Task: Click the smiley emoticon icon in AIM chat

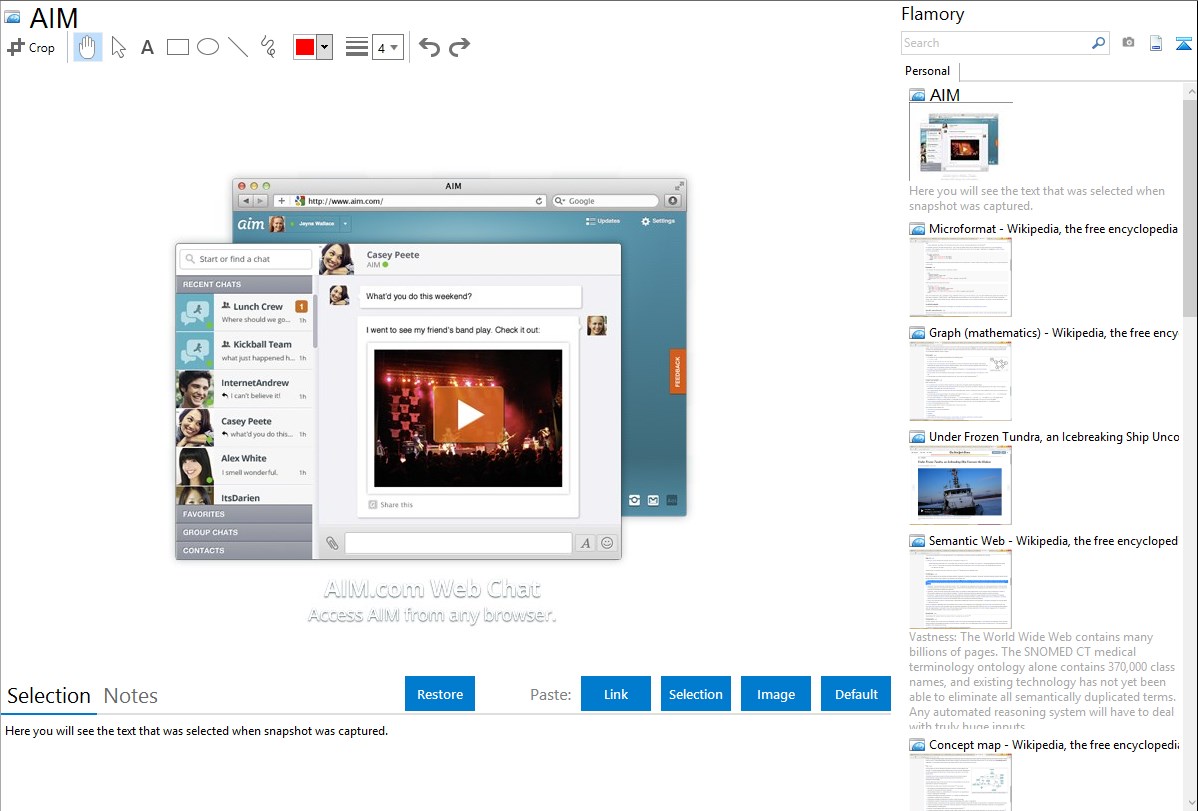Action: click(x=607, y=543)
